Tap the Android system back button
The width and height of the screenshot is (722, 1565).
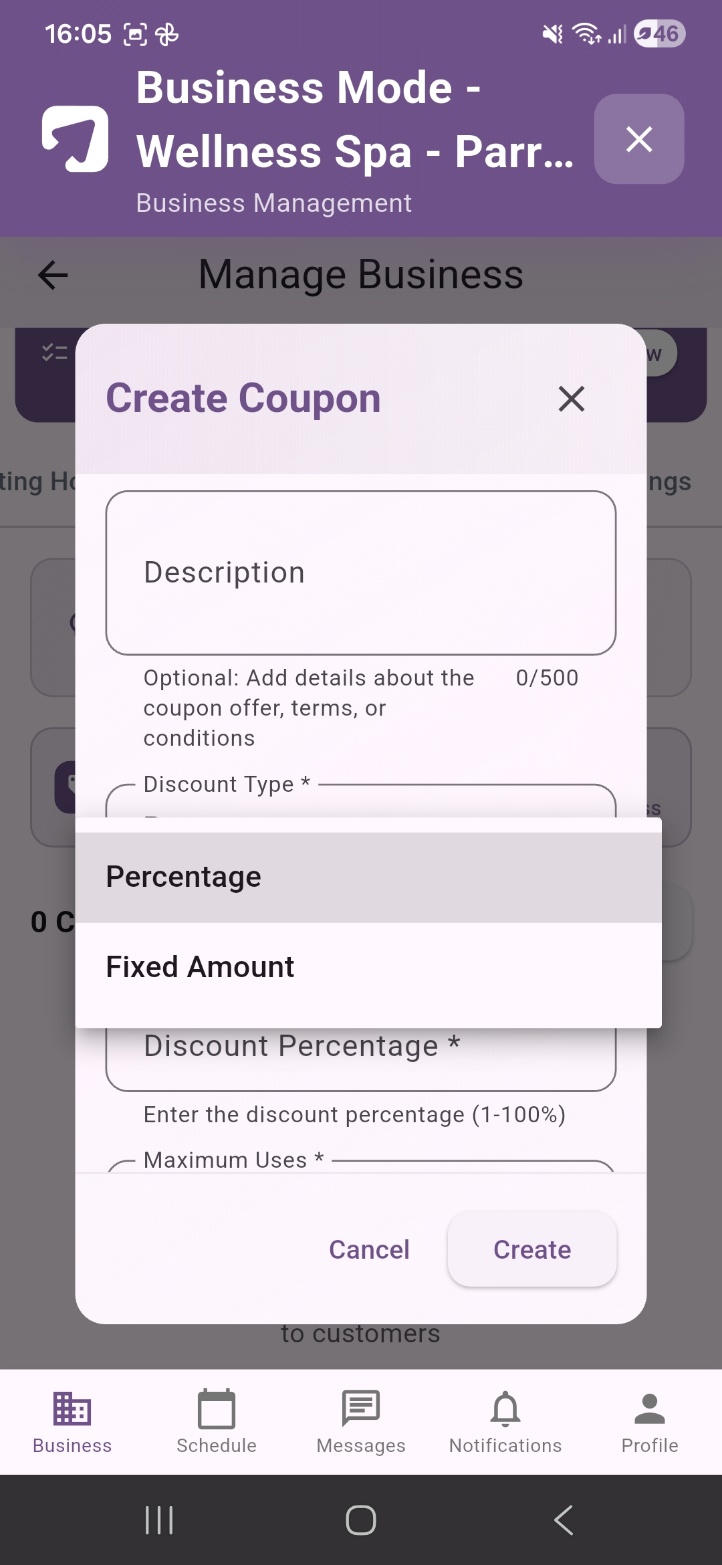coord(563,1520)
